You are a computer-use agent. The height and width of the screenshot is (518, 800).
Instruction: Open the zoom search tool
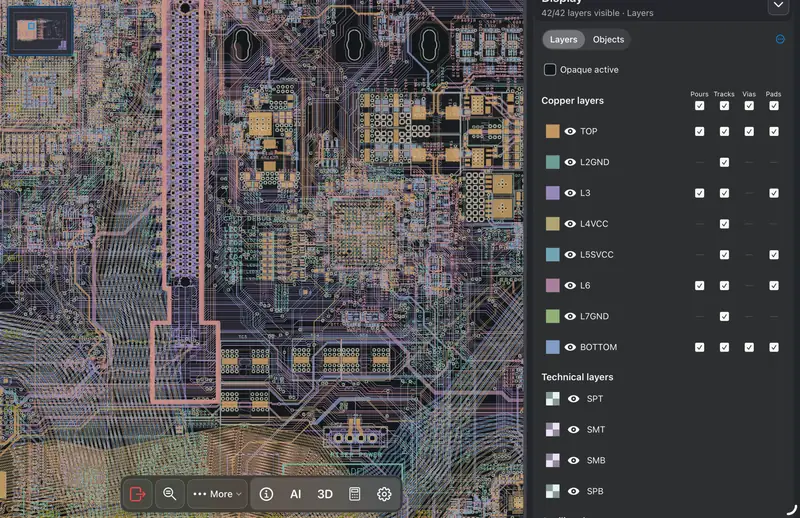click(169, 494)
